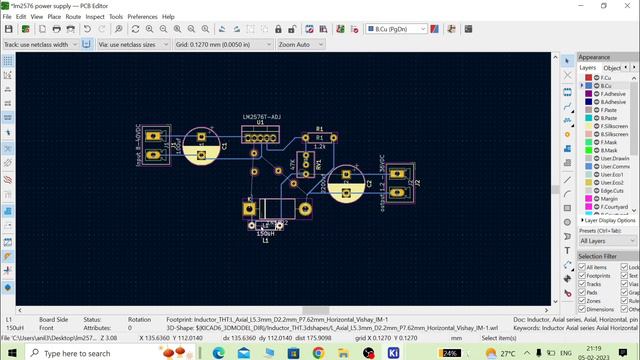Open the Grid size dropdown

click(223, 44)
